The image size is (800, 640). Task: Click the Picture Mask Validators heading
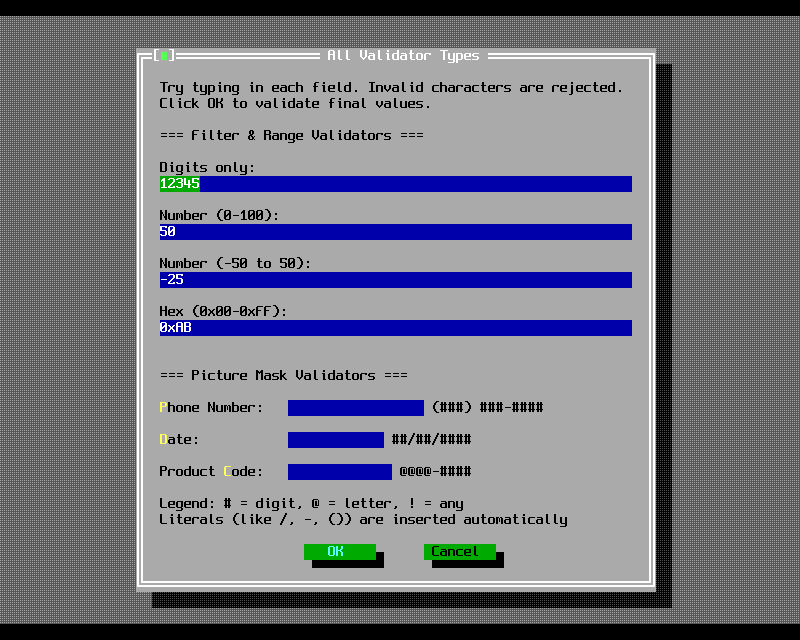[283, 376]
